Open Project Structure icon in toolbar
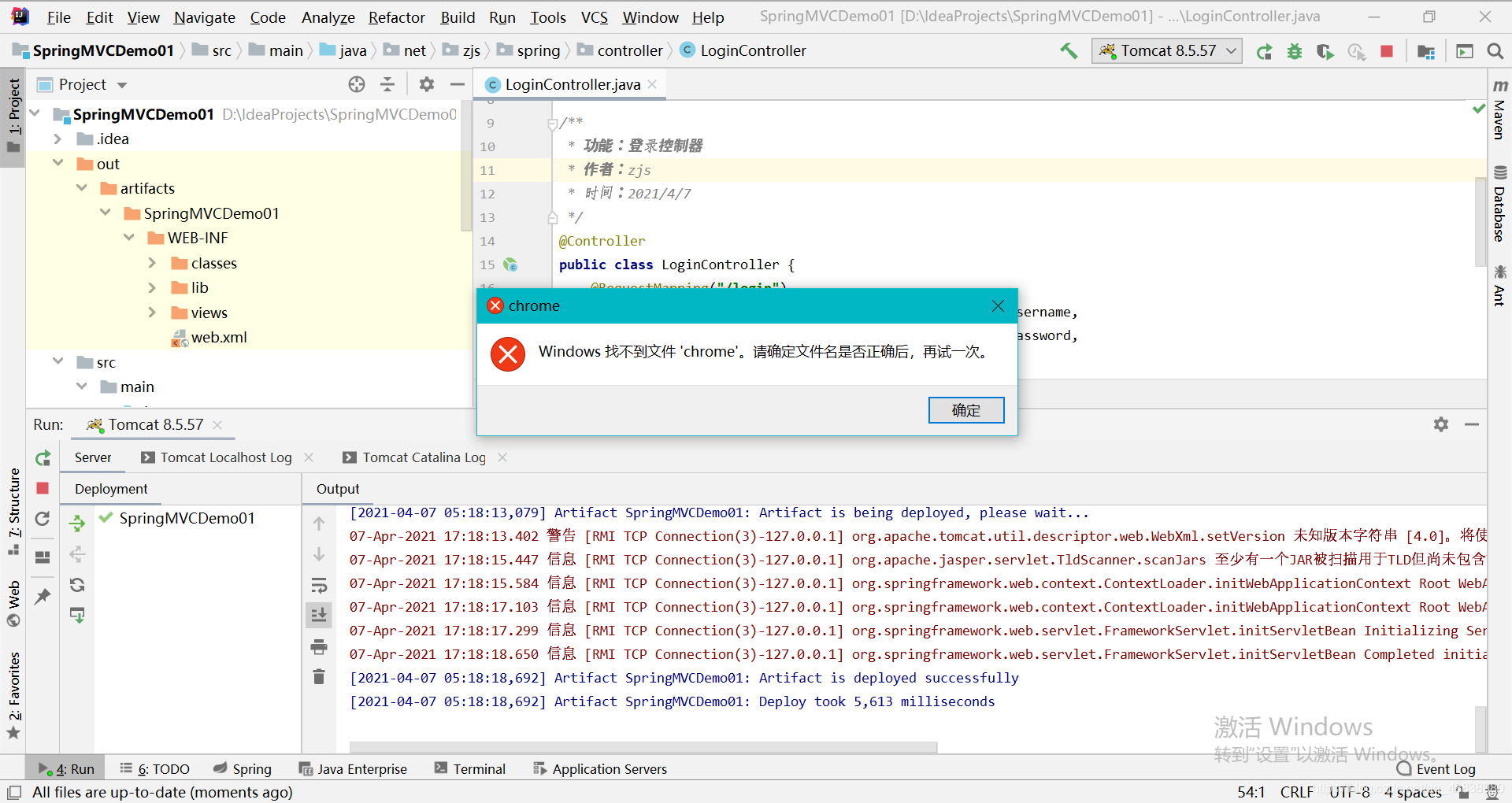Viewport: 1512px width, 803px height. point(1425,51)
